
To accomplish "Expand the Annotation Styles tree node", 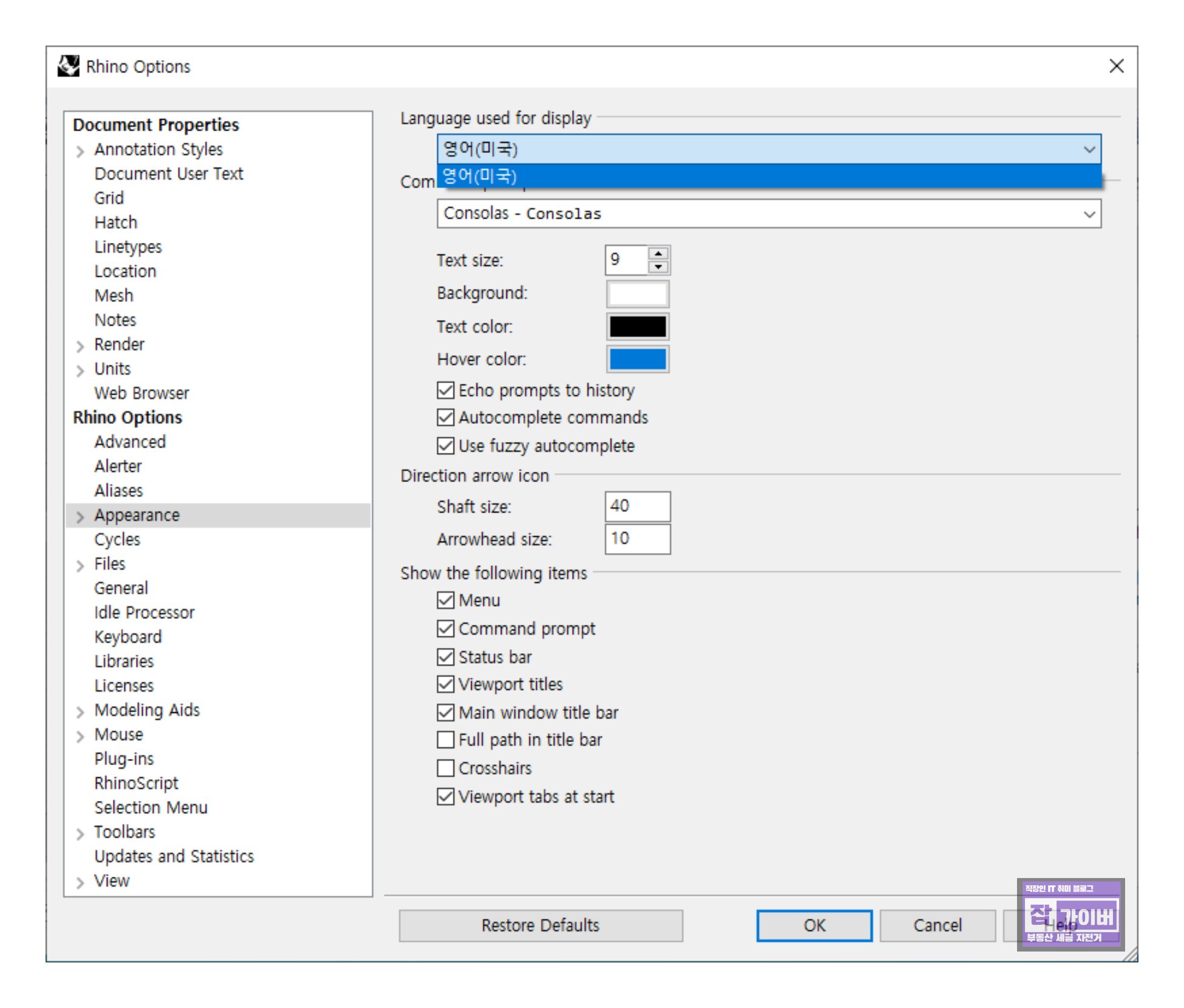I will 80,151.
